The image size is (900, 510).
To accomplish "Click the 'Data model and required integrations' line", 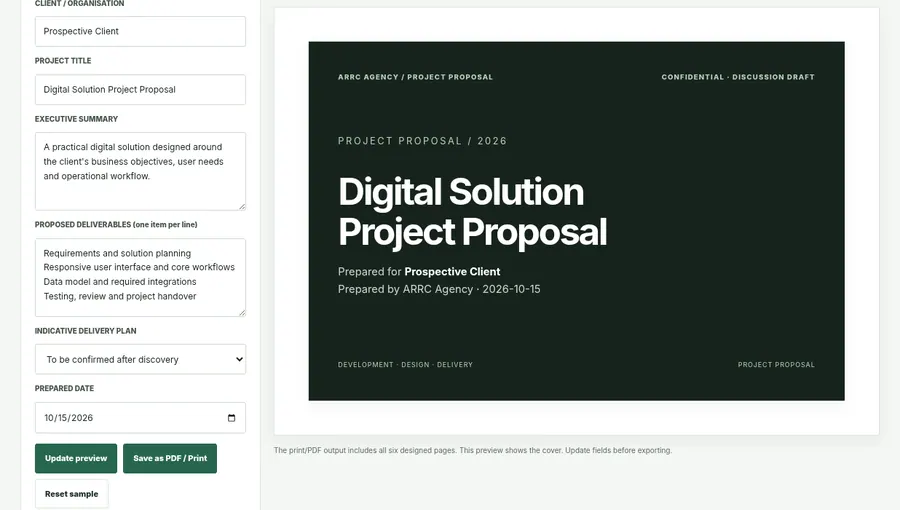I will 120,282.
